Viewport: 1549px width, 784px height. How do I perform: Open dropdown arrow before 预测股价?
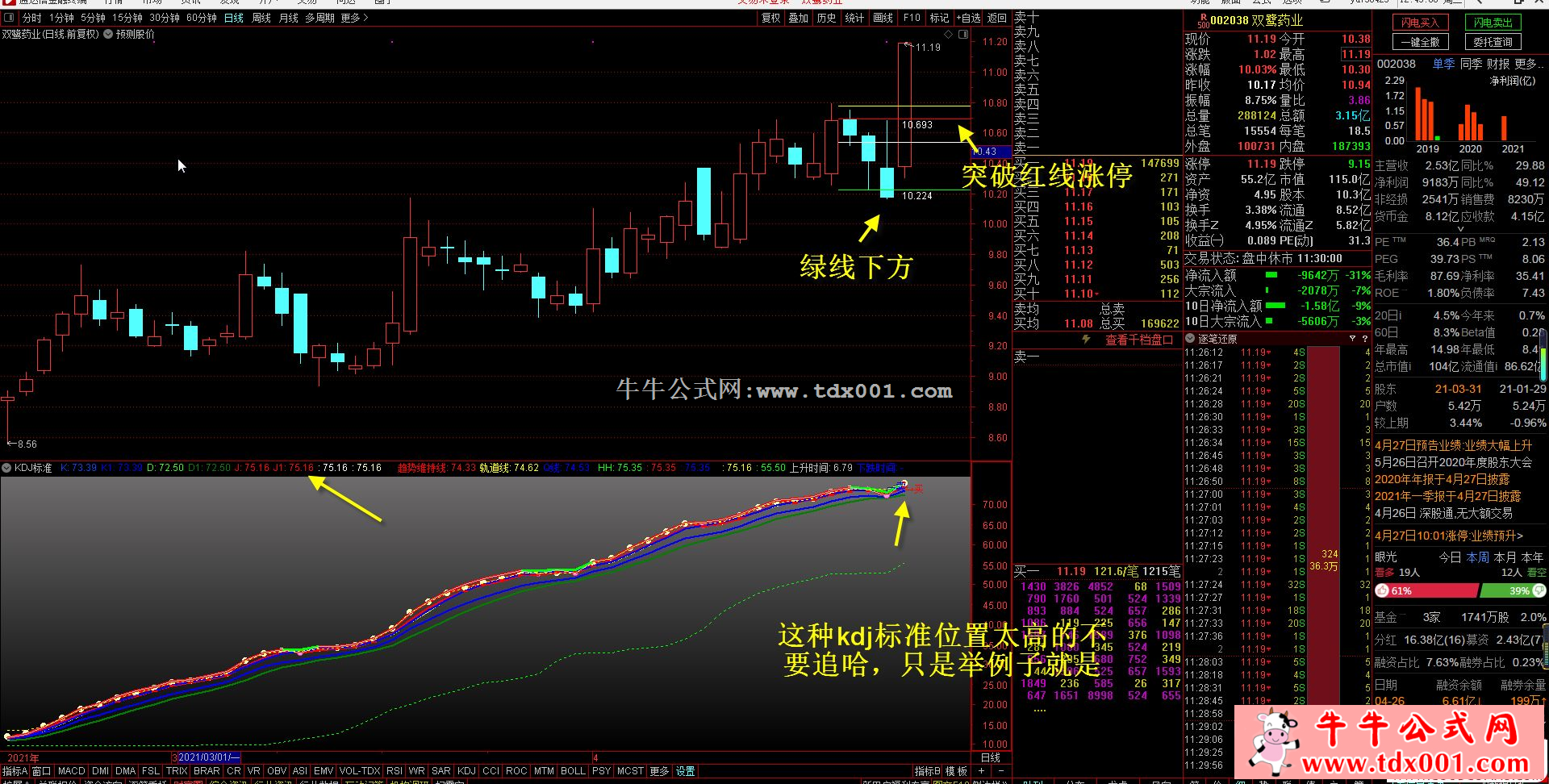[108, 35]
